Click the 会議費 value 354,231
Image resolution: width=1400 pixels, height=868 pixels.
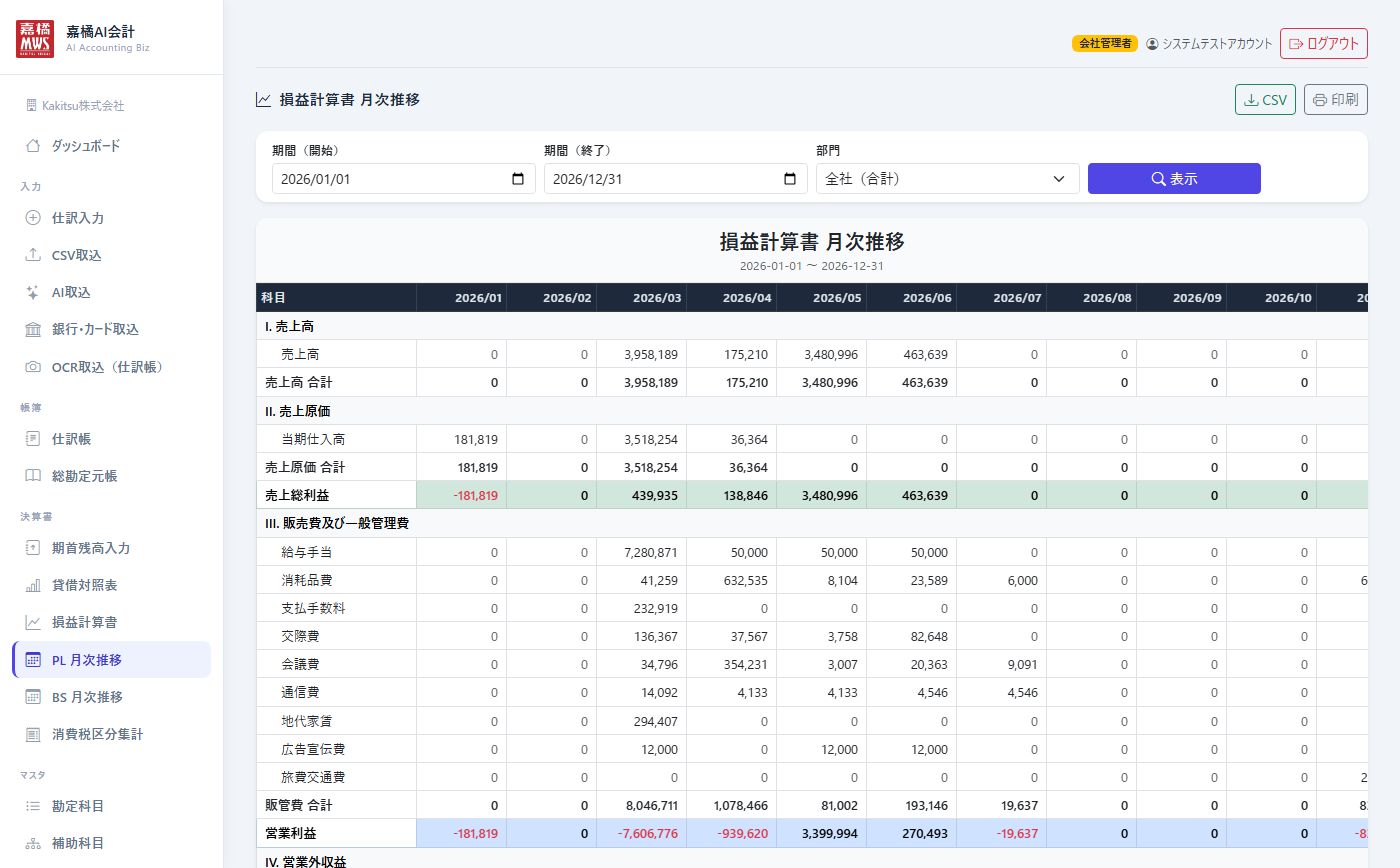[x=744, y=664]
